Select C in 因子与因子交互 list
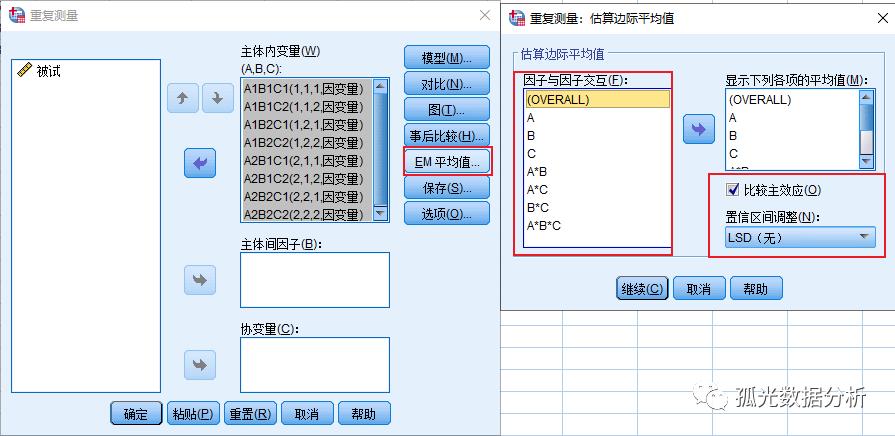 click(598, 154)
